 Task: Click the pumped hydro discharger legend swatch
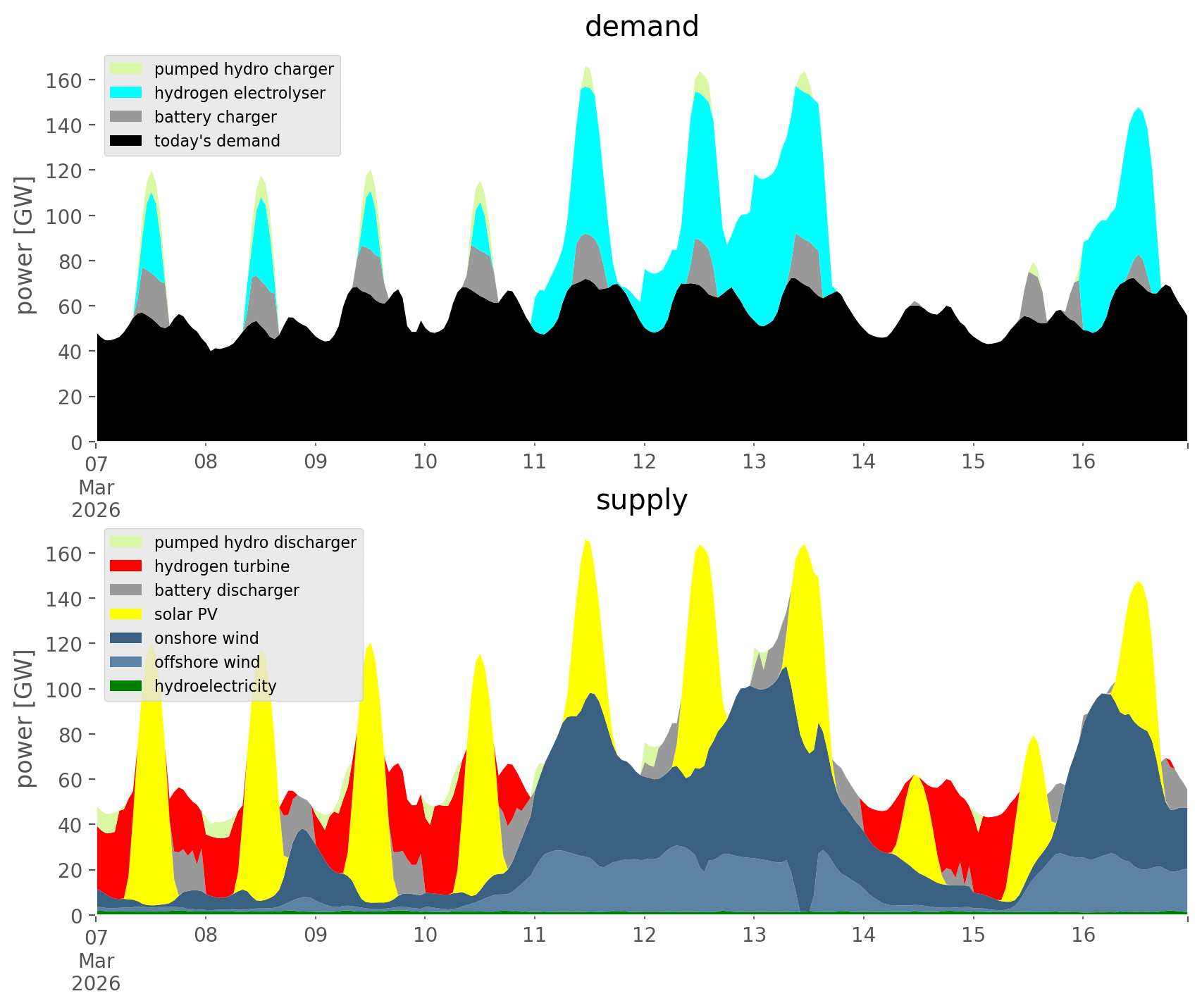pyautogui.click(x=126, y=542)
